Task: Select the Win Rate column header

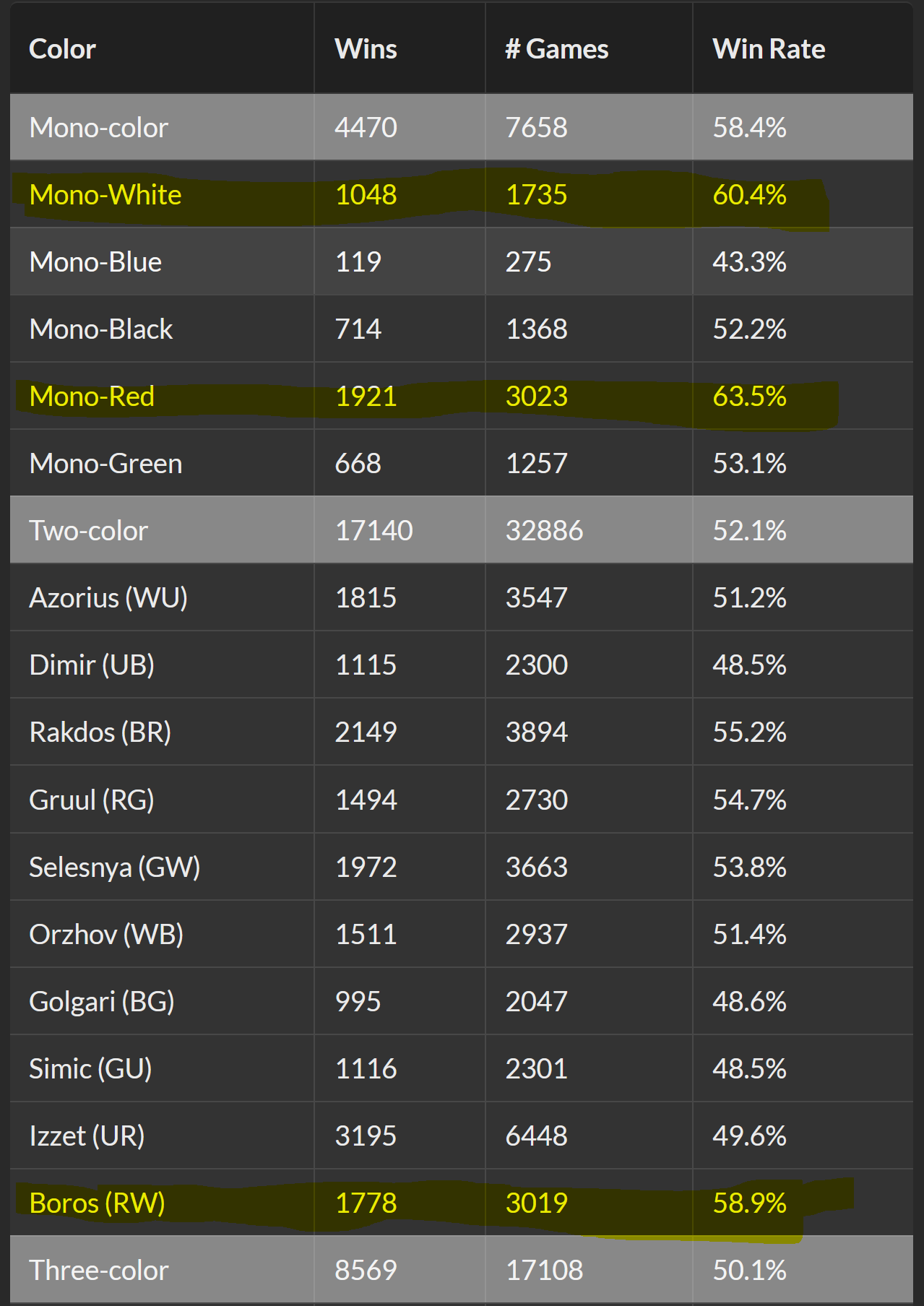Action: [x=769, y=49]
